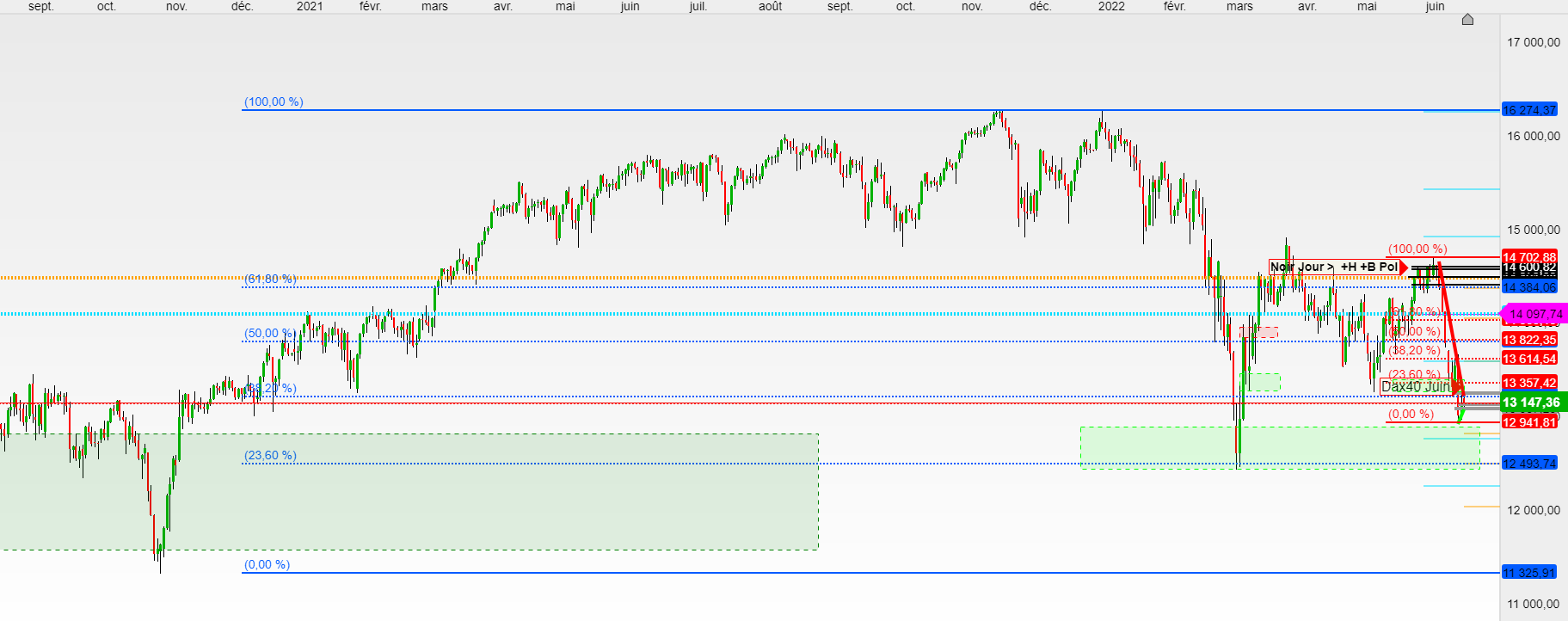Select the 2021 label on time axis
The height and width of the screenshot is (621, 1568).
310,6
